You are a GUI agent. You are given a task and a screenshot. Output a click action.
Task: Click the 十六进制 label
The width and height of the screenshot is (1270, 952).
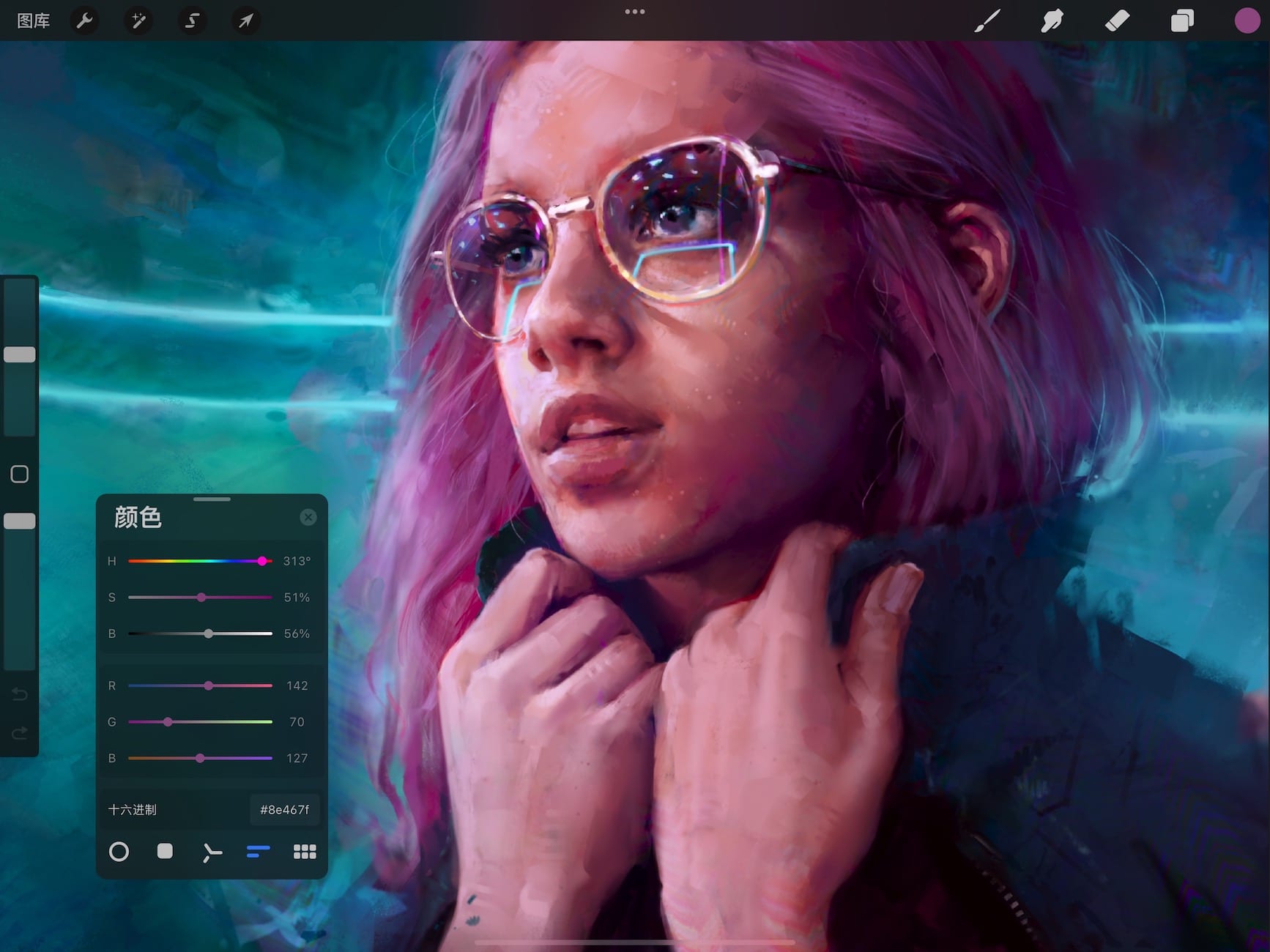[133, 809]
